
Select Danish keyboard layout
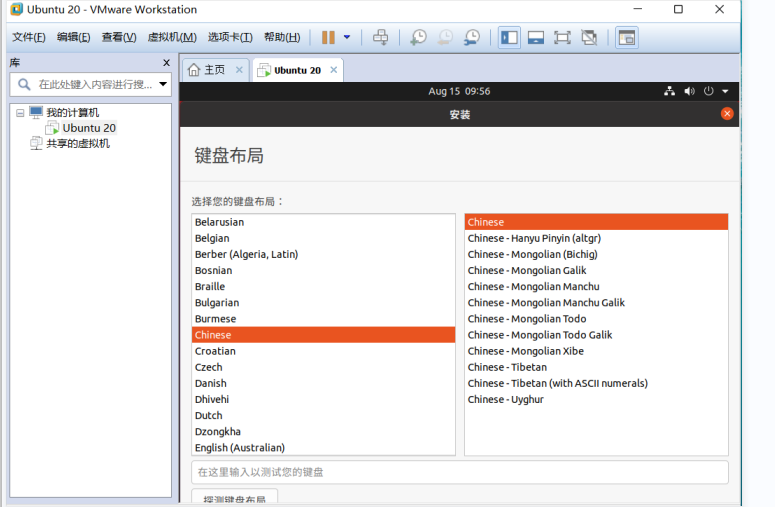[323, 383]
